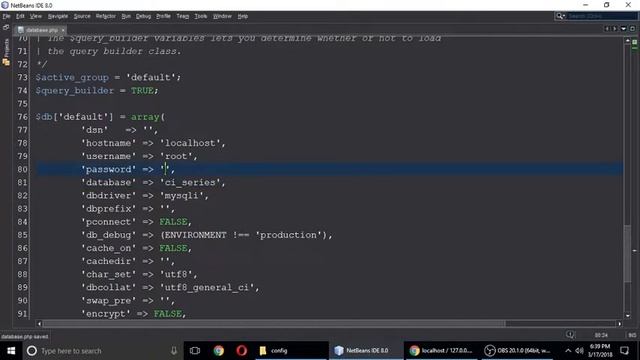The width and height of the screenshot is (640, 360).
Task: Open the Run menu
Action: tap(126, 16)
